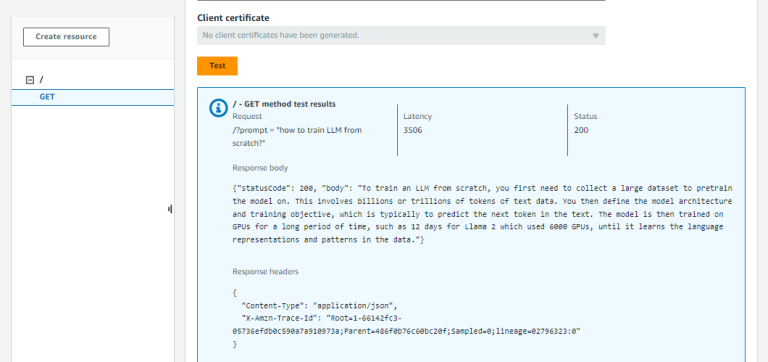
Task: Select the root / resource
Action: point(42,80)
